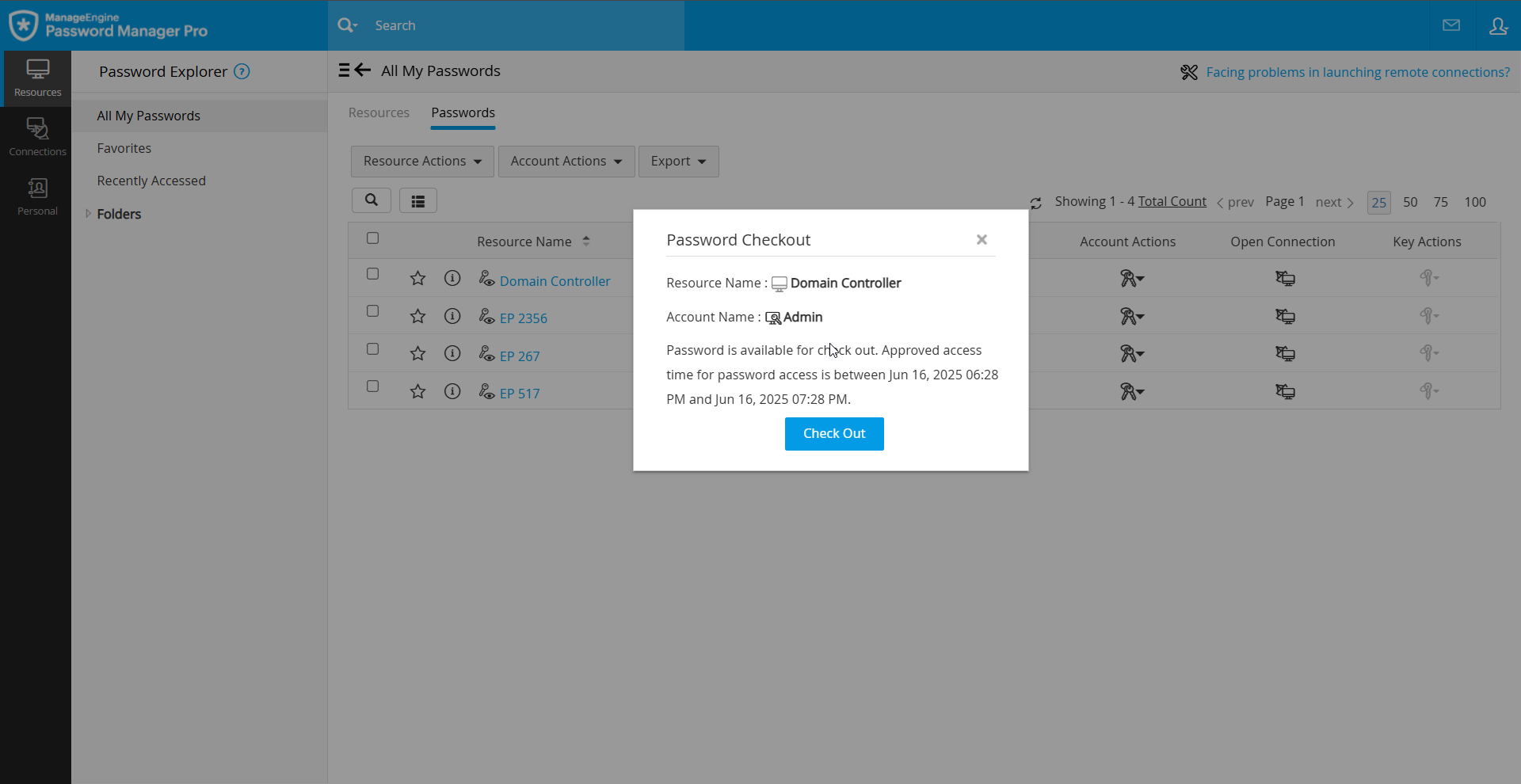Click the Check Out button
This screenshot has height=784, width=1521.
pyautogui.click(x=834, y=434)
